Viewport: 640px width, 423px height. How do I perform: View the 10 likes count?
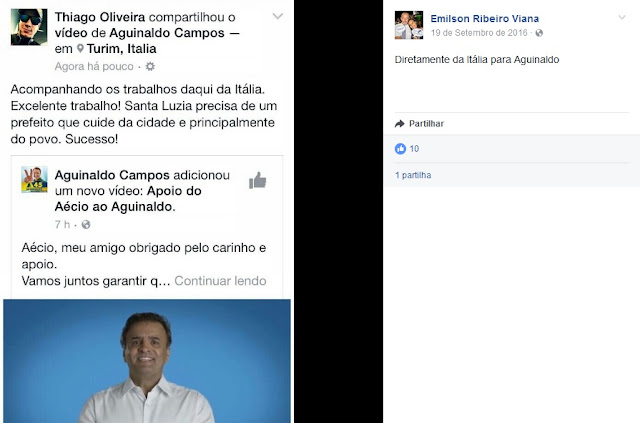coord(414,149)
